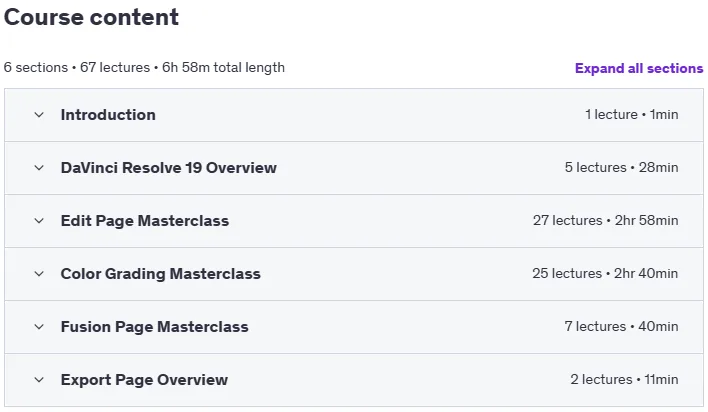The image size is (708, 412).
Task: Click the 5 lectures • 28min label
Action: (x=621, y=168)
